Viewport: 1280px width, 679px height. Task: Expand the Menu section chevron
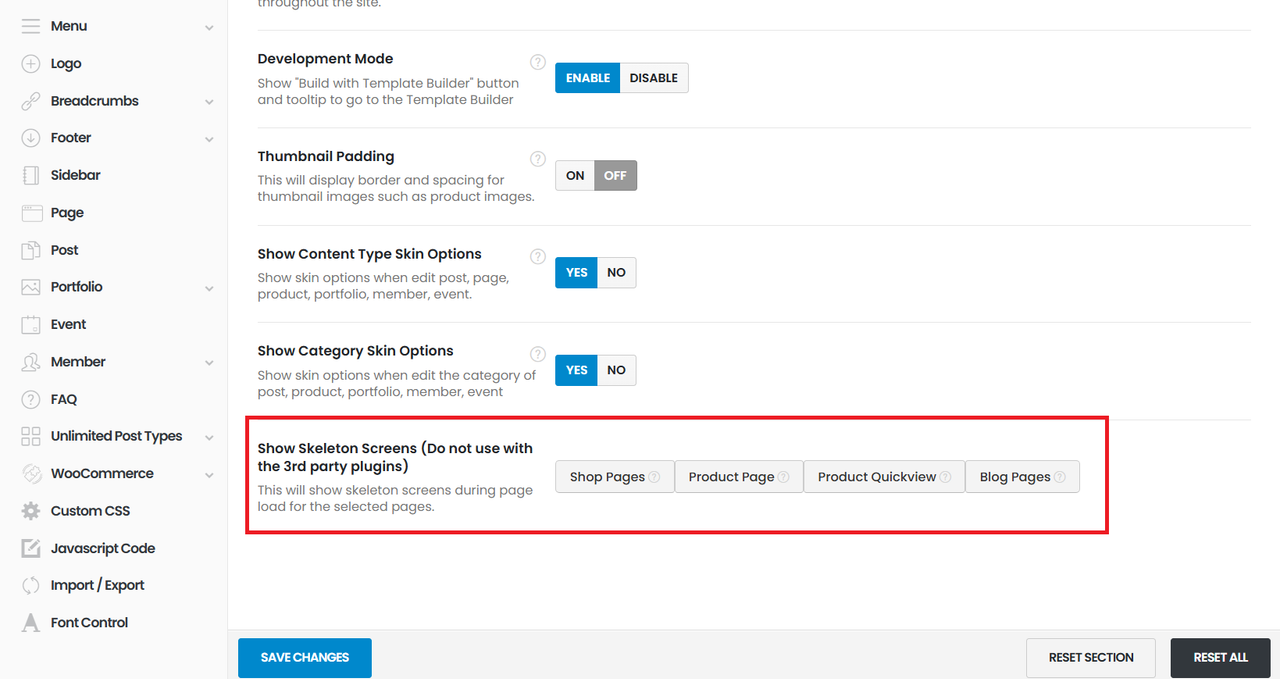209,27
